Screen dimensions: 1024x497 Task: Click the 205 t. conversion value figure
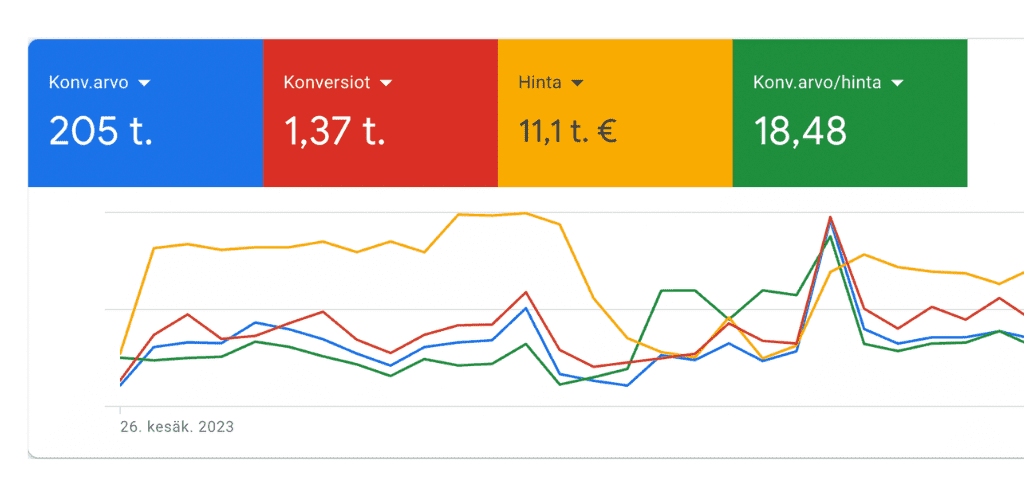[100, 131]
